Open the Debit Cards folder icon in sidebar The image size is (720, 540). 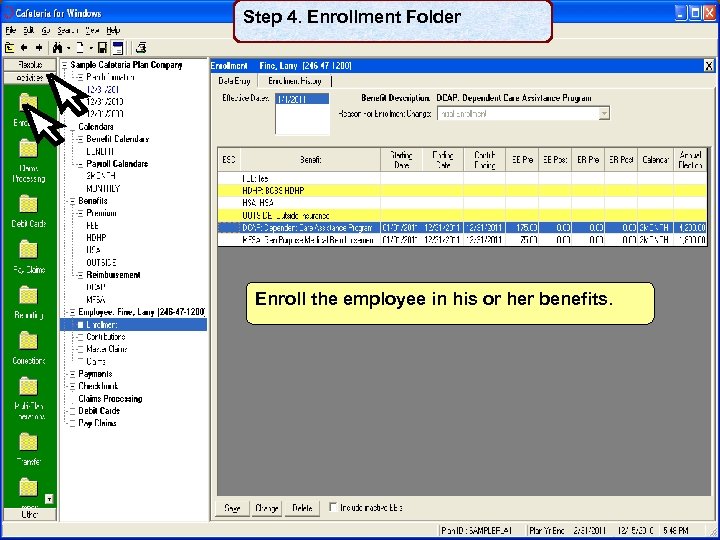28,204
